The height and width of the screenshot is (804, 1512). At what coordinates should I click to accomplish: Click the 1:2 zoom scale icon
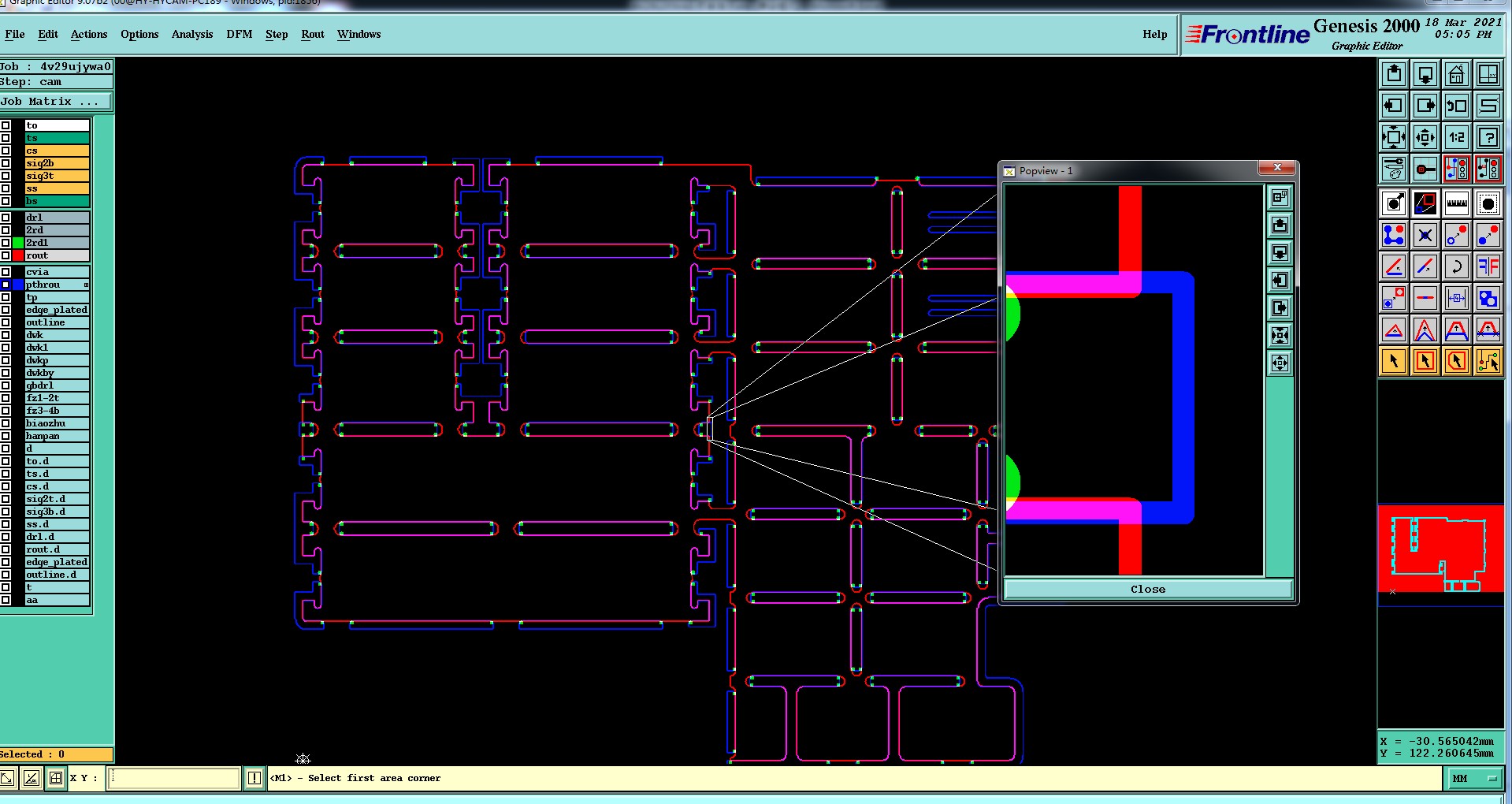click(x=1457, y=137)
